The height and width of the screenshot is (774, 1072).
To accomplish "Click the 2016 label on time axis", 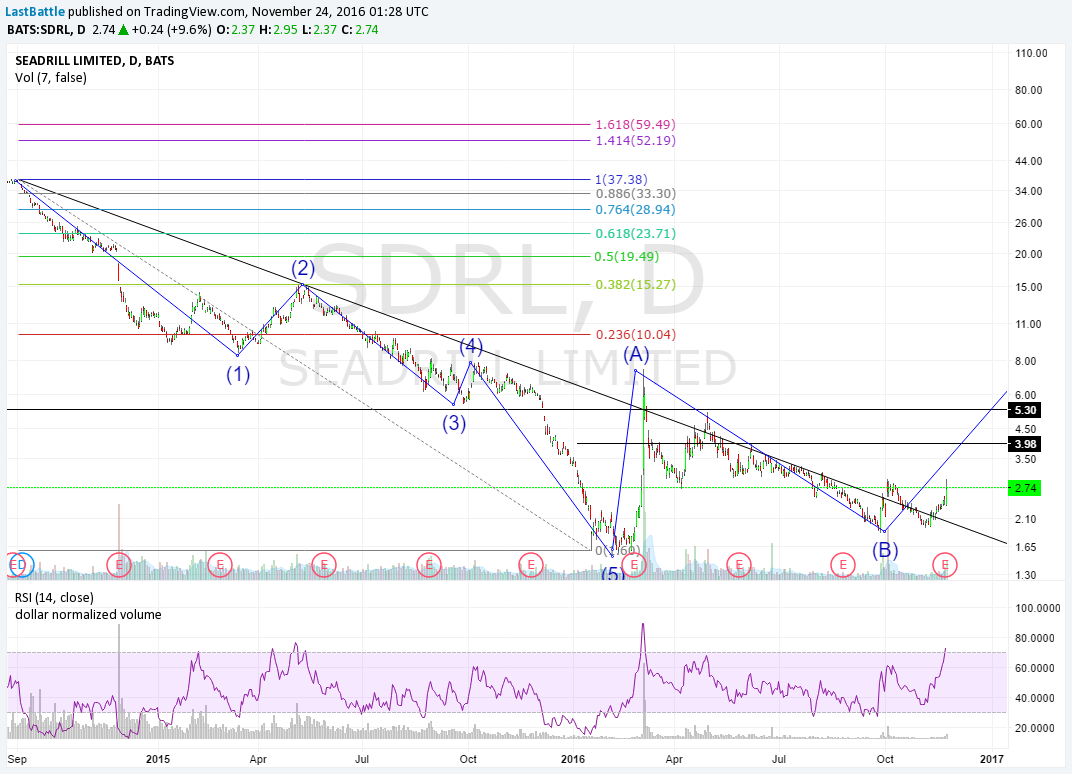I will pos(572,759).
